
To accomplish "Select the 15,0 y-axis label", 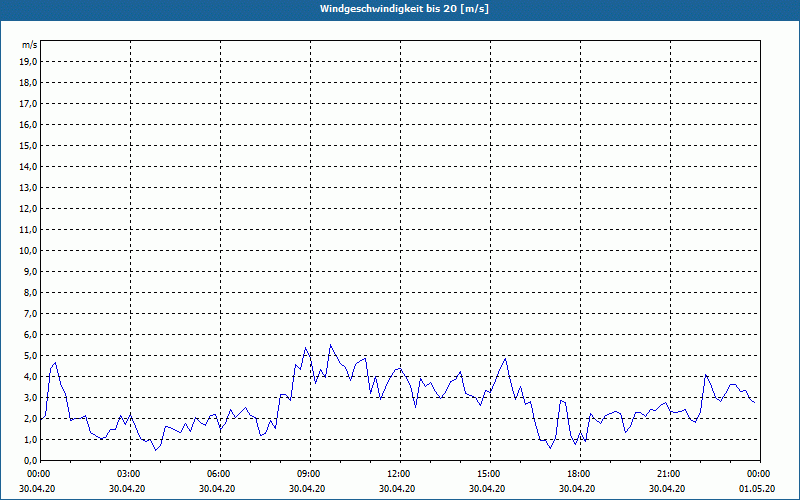I will click(x=29, y=145).
